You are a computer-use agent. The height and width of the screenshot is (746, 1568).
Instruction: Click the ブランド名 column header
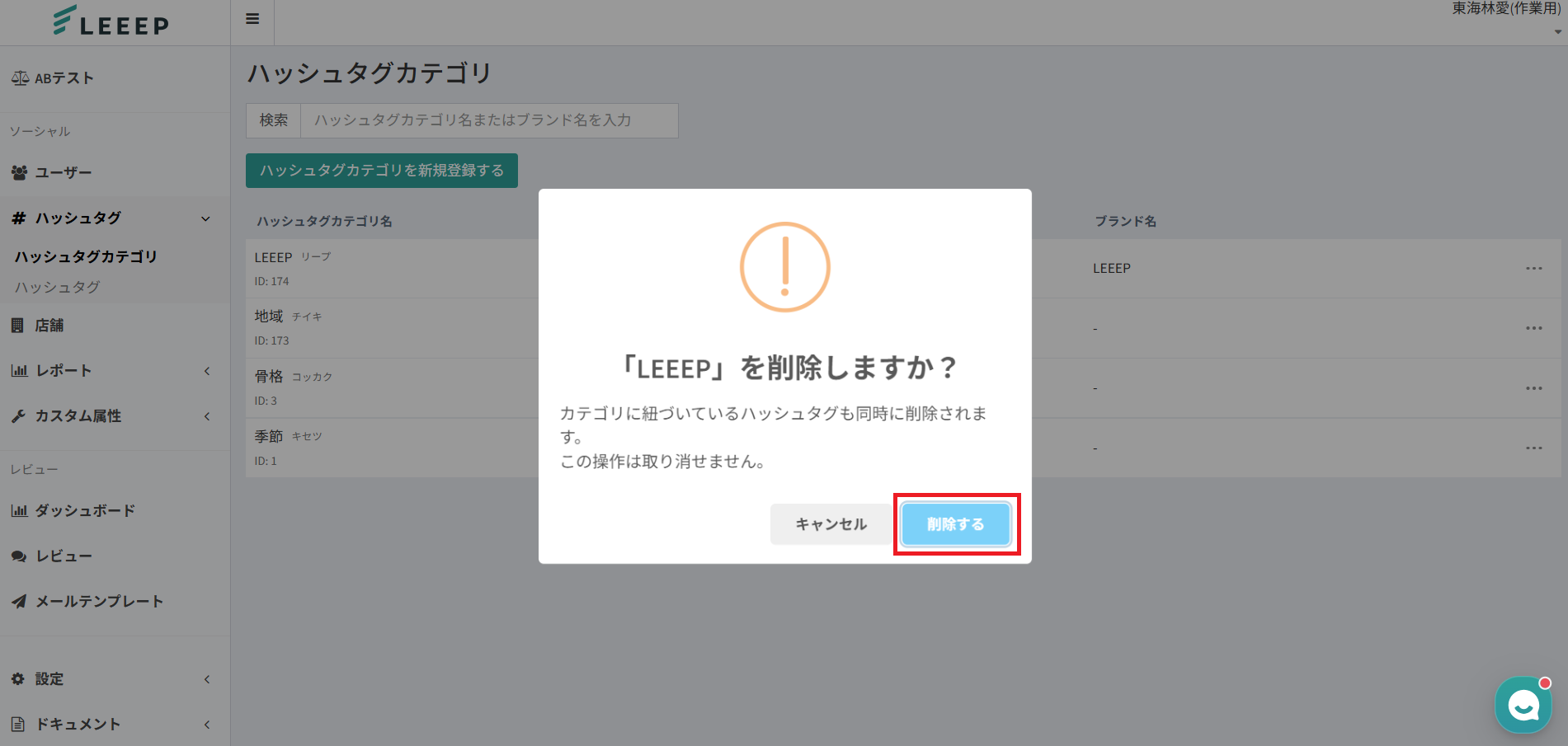coord(1126,222)
